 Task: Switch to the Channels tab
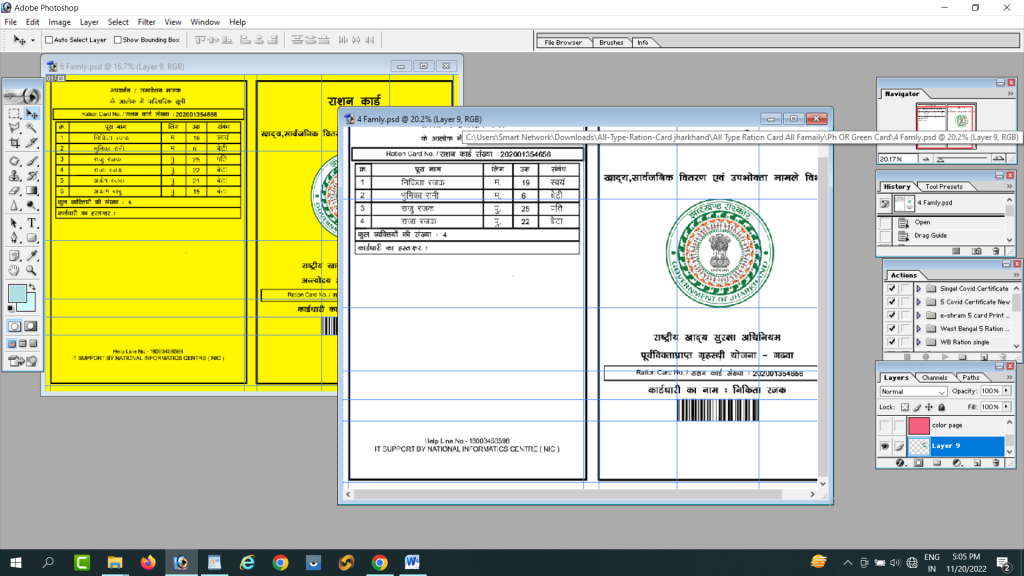[x=935, y=377]
